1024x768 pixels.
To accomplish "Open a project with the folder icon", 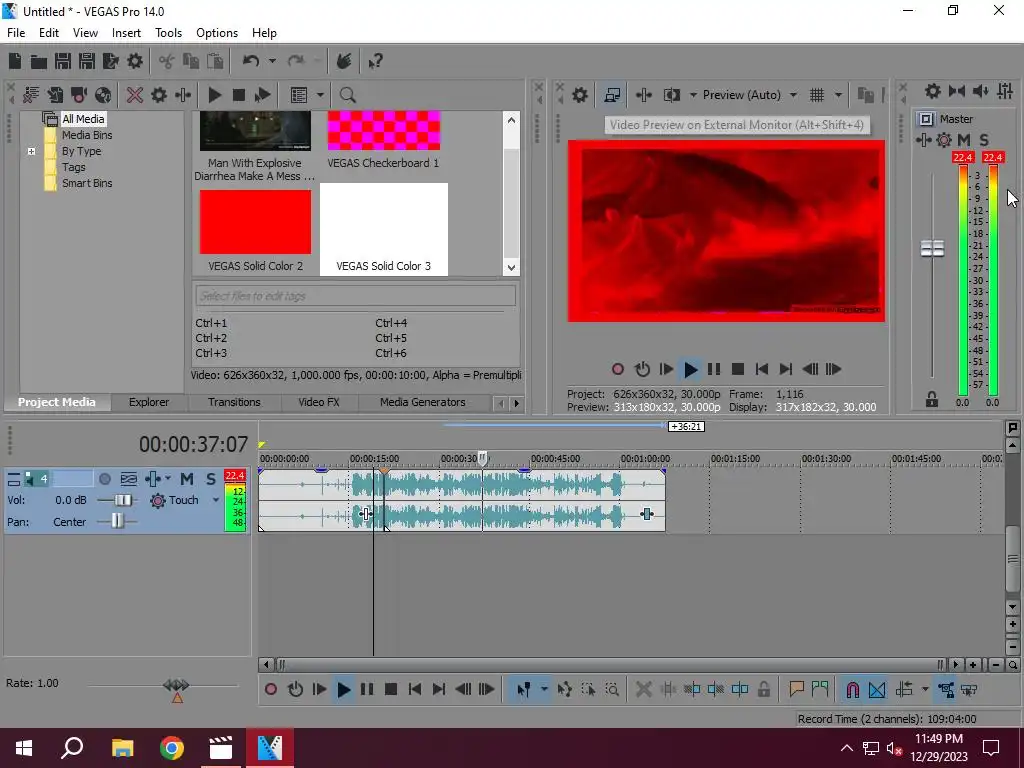I will pos(39,61).
